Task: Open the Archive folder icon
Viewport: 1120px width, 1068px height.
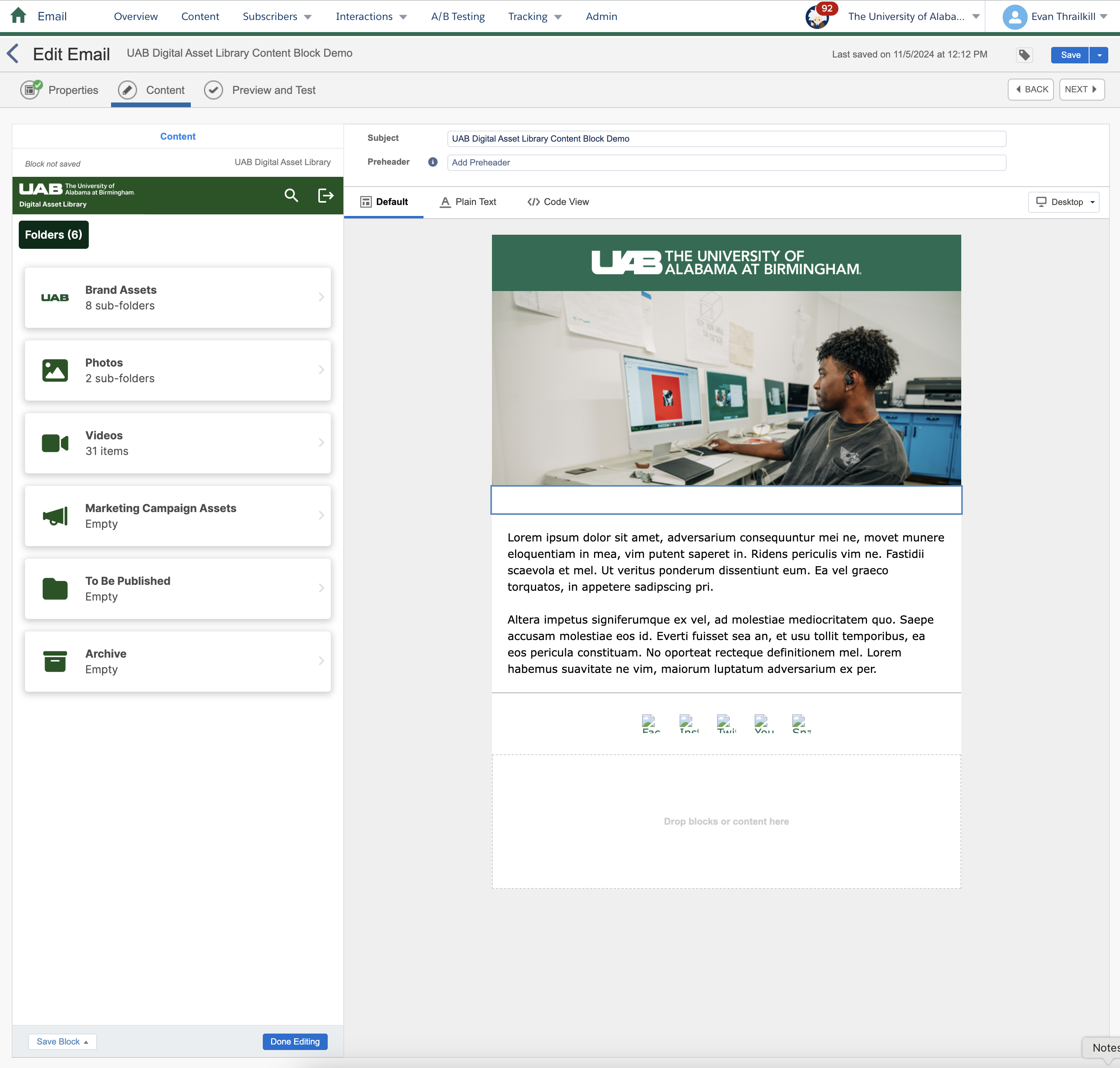Action: pos(55,661)
